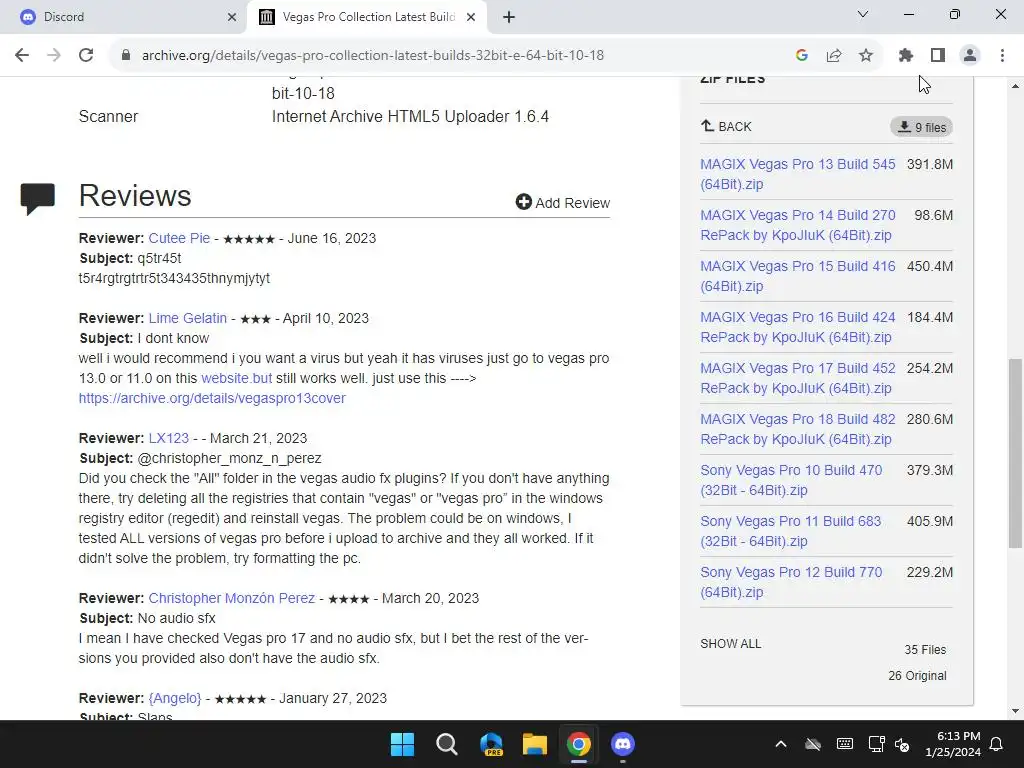Click the scrollbar up arrow
The image size is (1024, 768).
click(x=1015, y=86)
